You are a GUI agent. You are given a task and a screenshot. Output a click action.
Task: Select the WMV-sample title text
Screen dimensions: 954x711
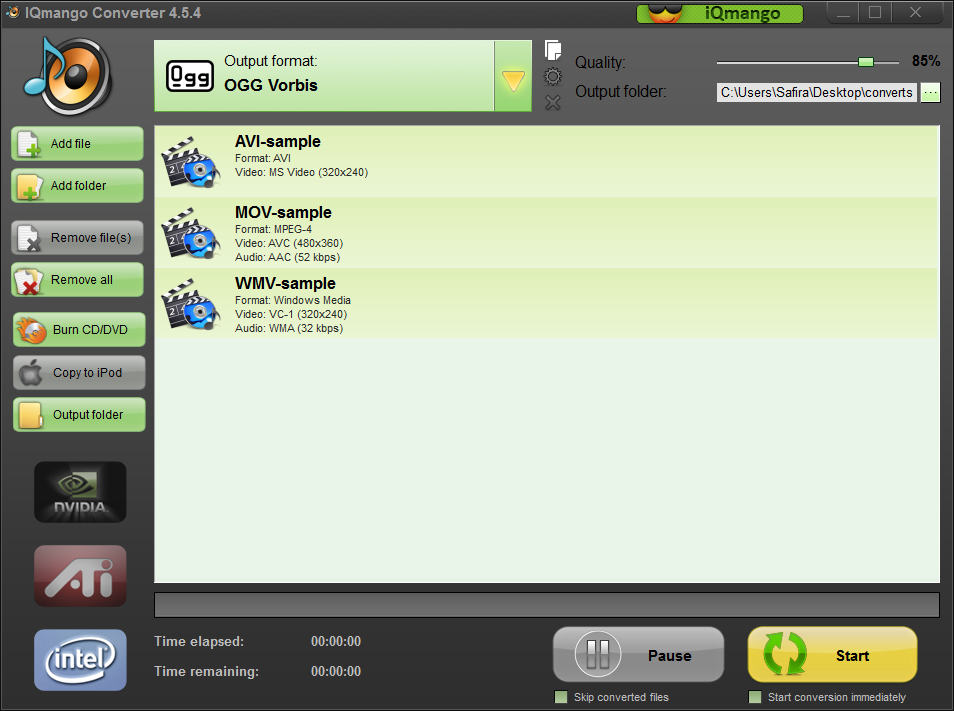click(285, 284)
